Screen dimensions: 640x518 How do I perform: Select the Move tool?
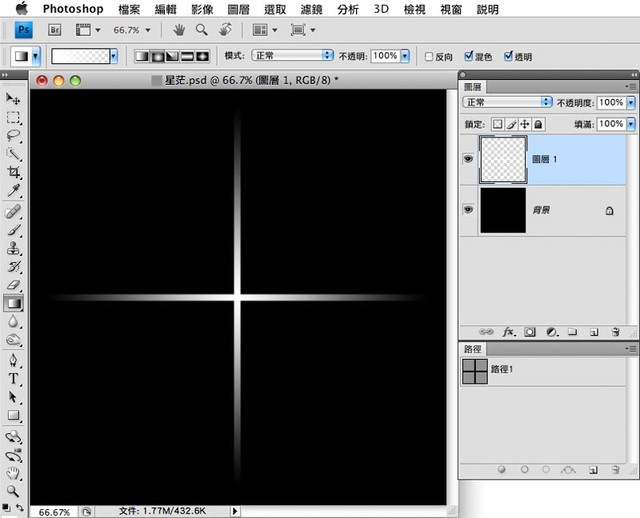[x=13, y=98]
